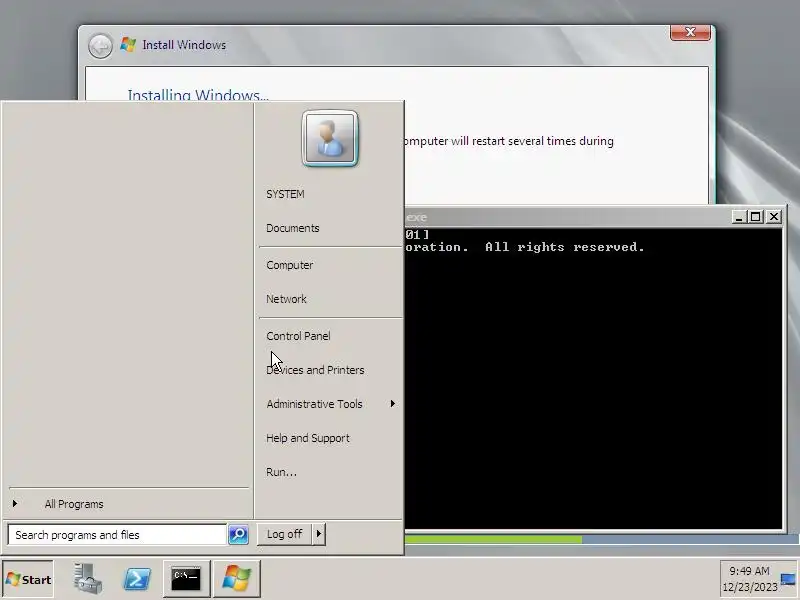Switch to the Command Prompt taskbar button
Viewport: 800px width, 600px height.
tap(186, 579)
